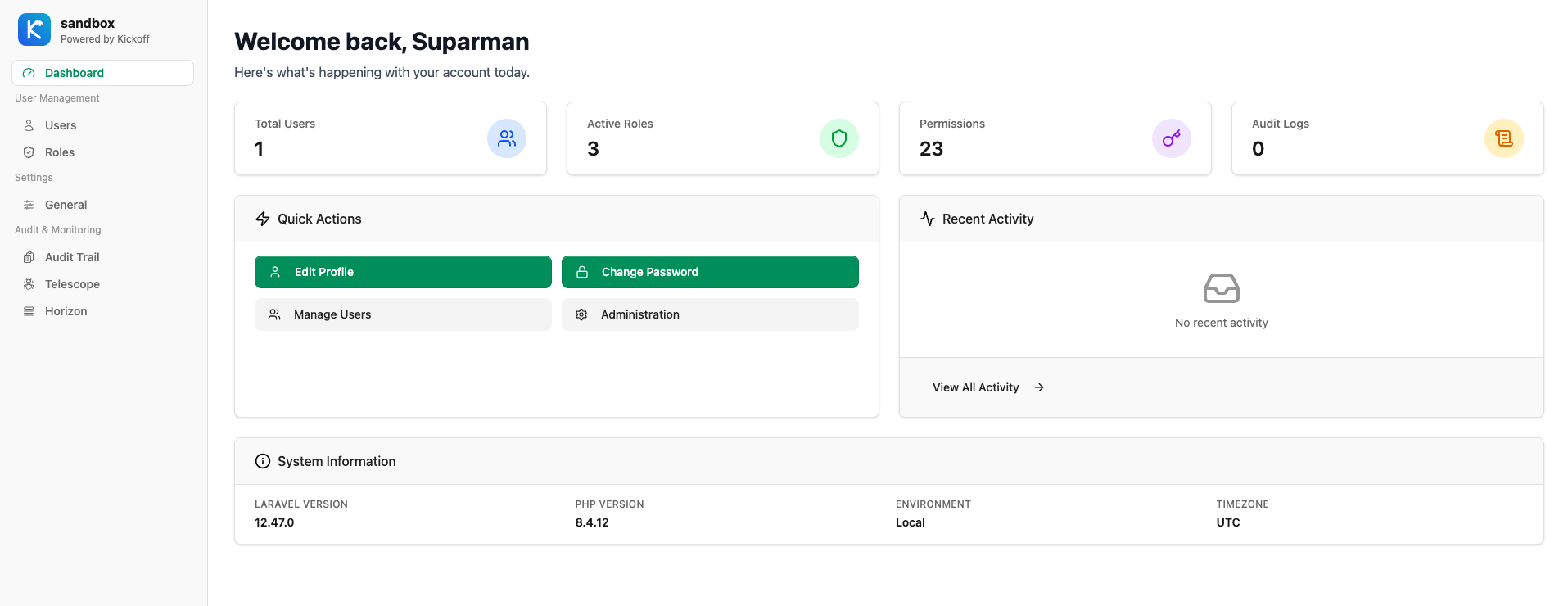Click the System Information info icon
This screenshot has height=606, width=1568.
(263, 461)
